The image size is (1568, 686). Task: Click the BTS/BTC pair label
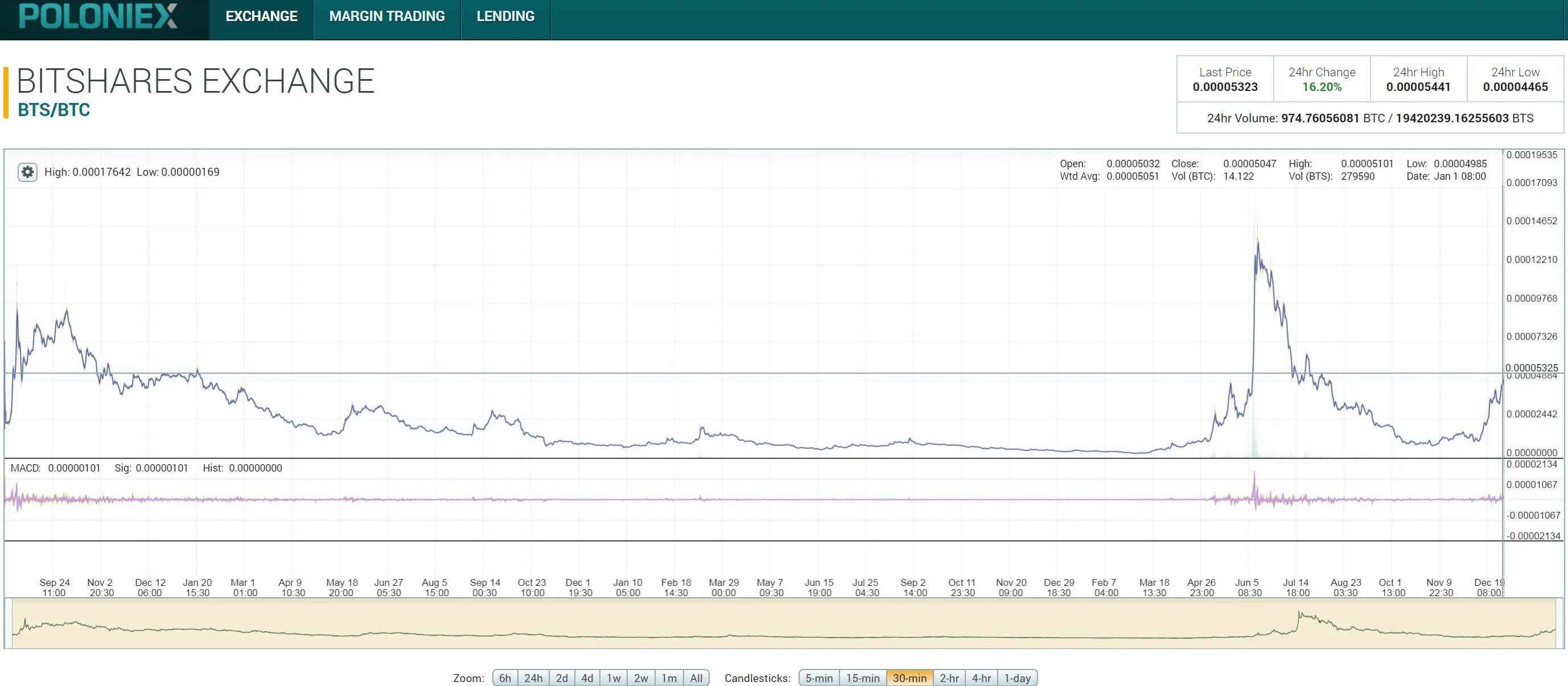coord(53,109)
